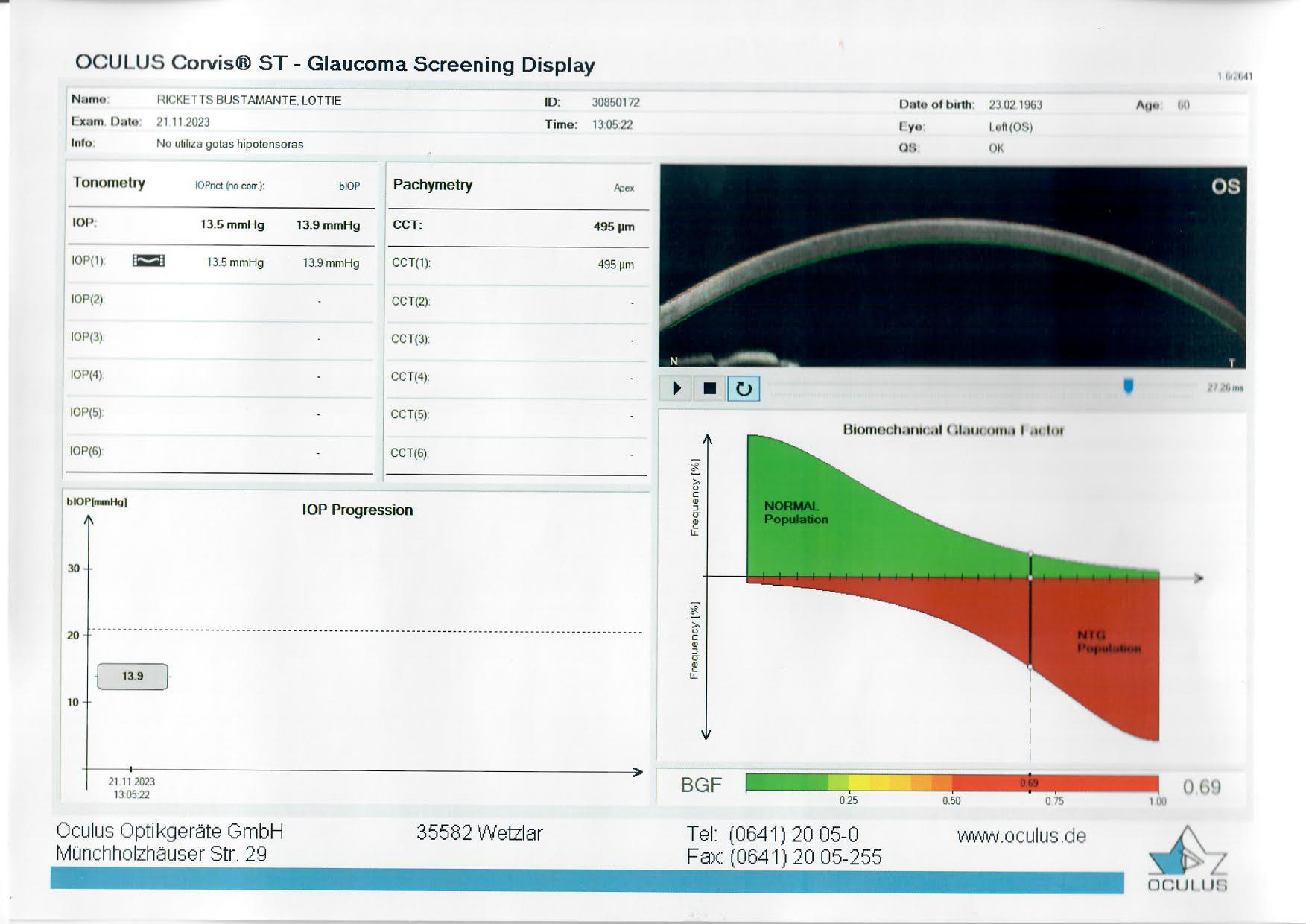Image resolution: width=1306 pixels, height=924 pixels.
Task: Click the Info field with hipotensoras note
Action: (x=229, y=144)
